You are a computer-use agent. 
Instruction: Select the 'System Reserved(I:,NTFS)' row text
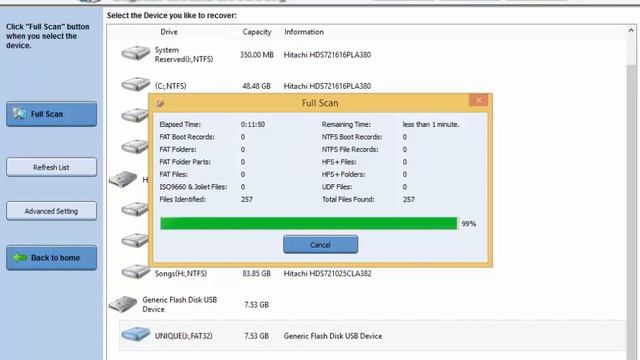pyautogui.click(x=184, y=55)
